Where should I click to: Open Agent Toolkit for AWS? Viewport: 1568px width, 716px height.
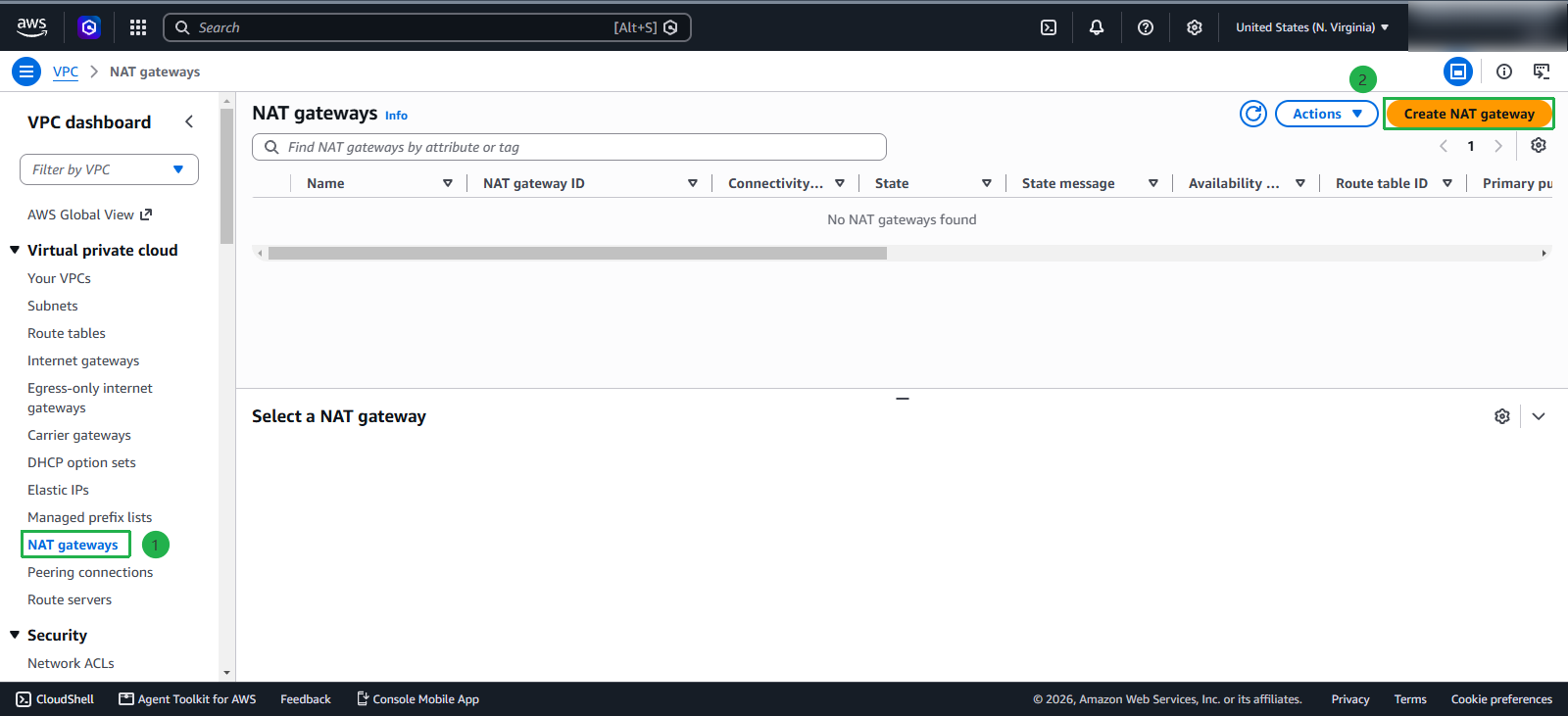coord(187,699)
